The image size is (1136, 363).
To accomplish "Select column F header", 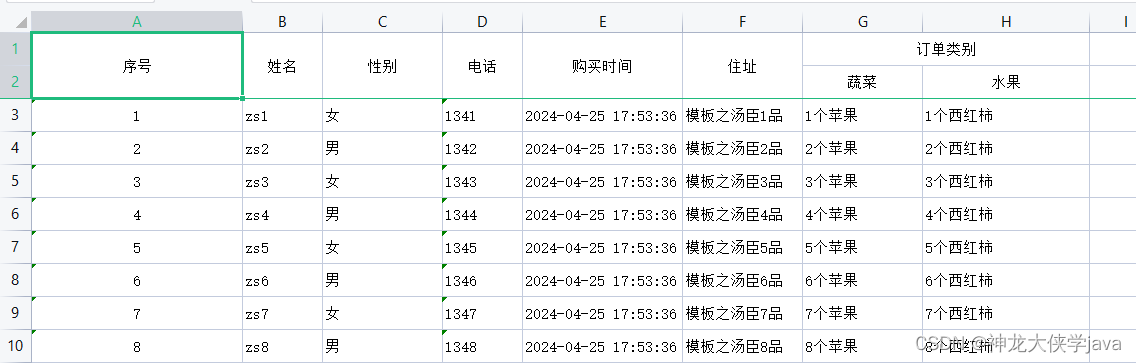I will [743, 22].
